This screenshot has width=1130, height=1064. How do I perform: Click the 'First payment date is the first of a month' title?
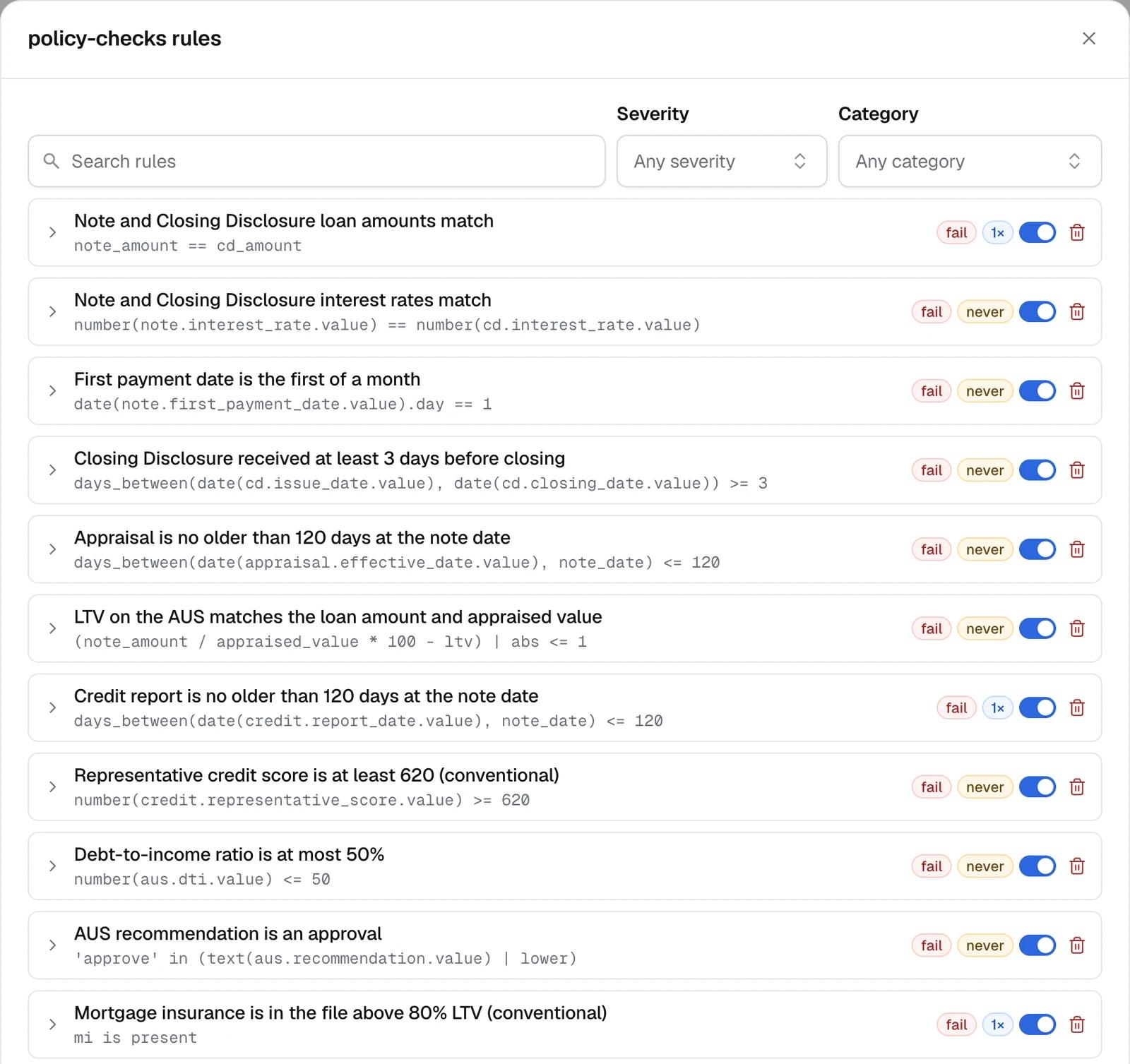click(x=247, y=379)
